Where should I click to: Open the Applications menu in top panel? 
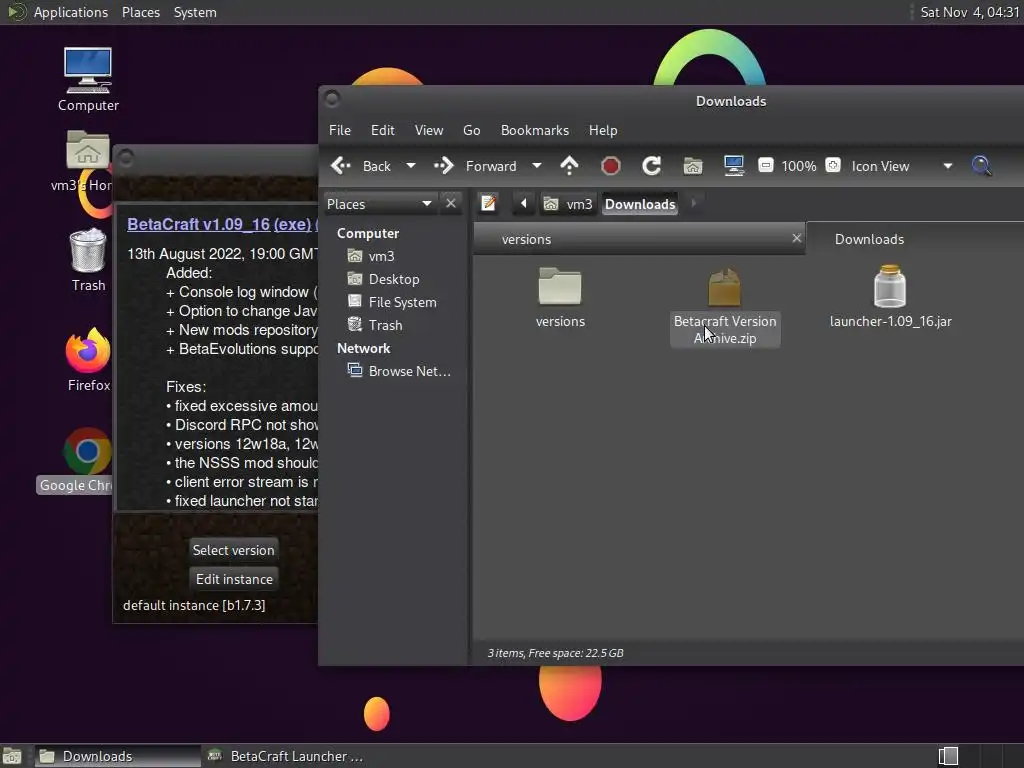coord(71,12)
